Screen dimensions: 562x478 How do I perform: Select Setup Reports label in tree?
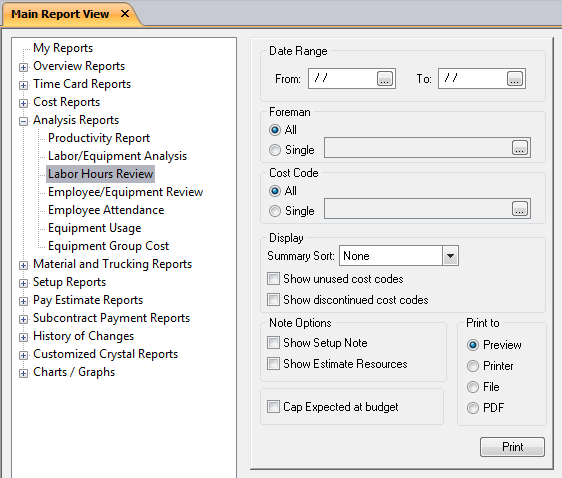click(x=70, y=282)
